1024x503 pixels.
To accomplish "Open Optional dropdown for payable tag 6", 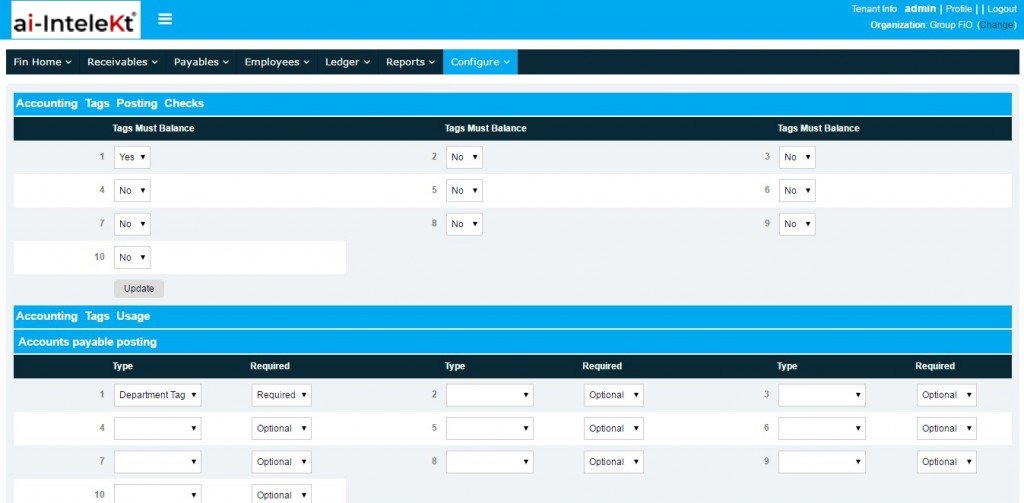I will point(947,429).
